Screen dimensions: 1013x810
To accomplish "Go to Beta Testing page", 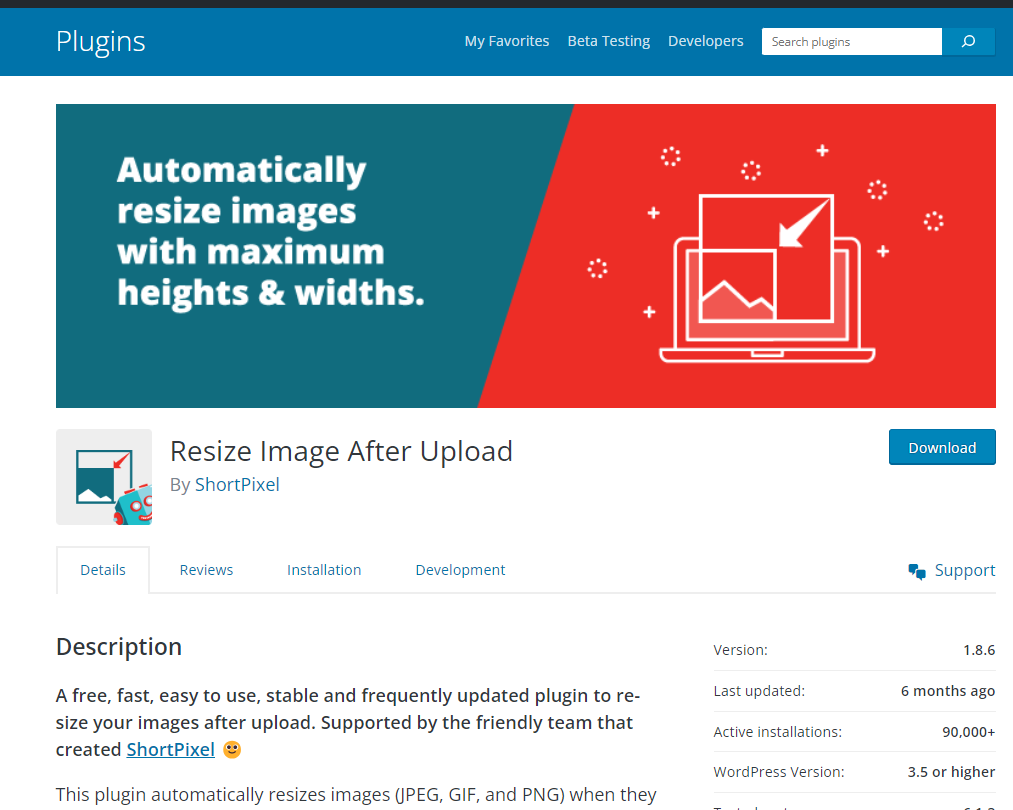I will click(608, 41).
